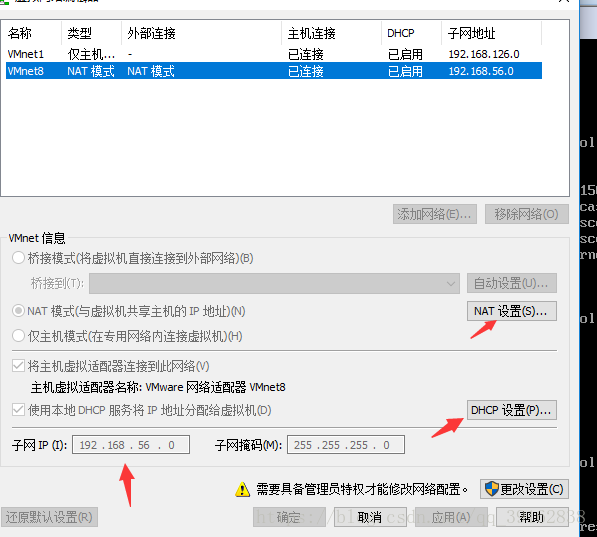
Task: Click shield icon on 更改设置 button
Action: (492, 489)
